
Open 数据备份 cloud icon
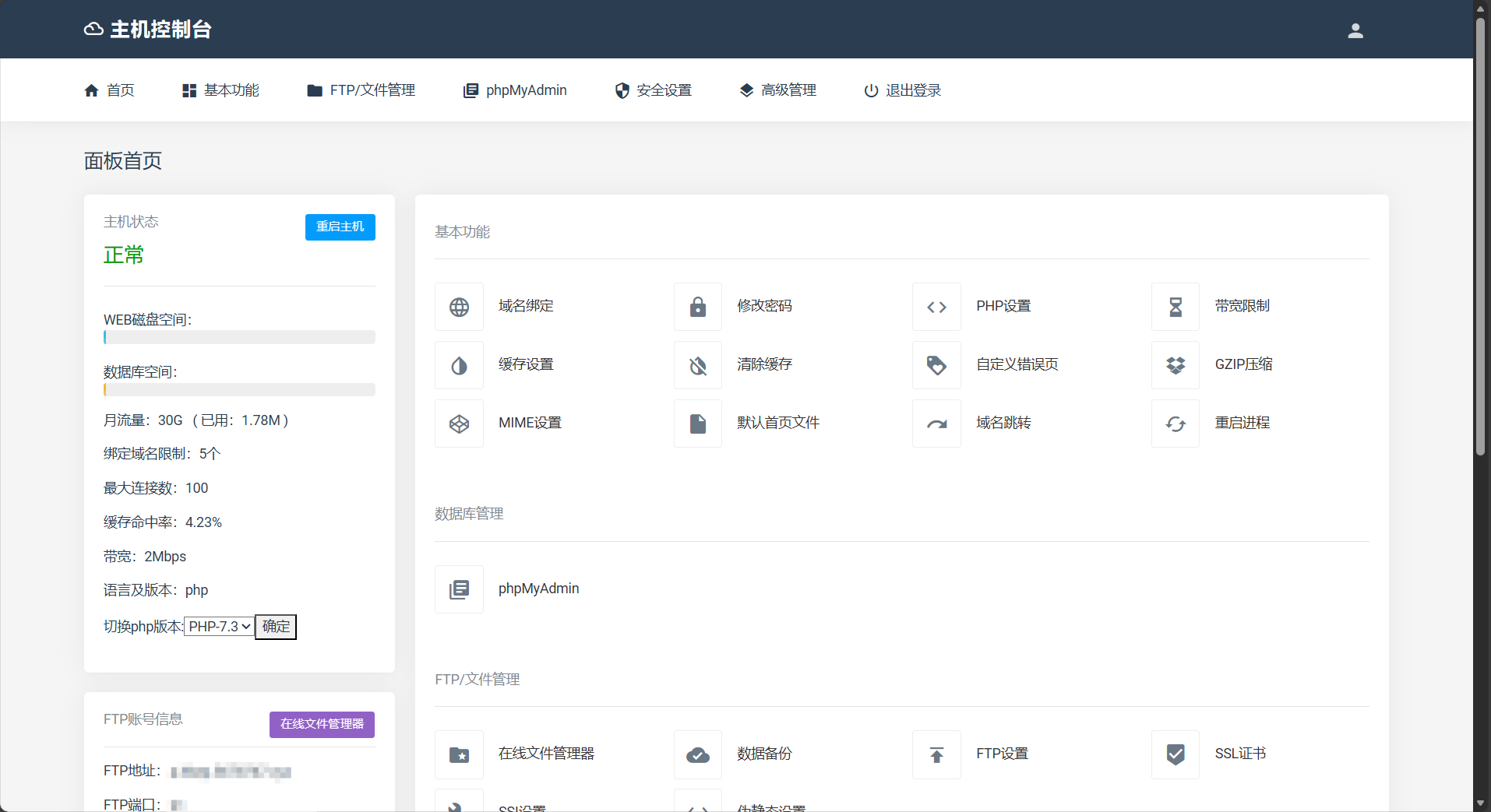click(698, 754)
